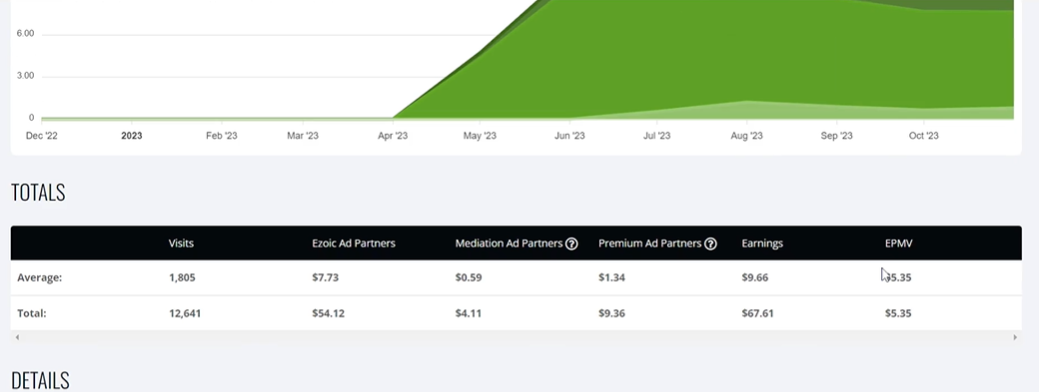Image resolution: width=1039 pixels, height=392 pixels.
Task: Click the Mediation Ad Partners header text
Action: pyautogui.click(x=508, y=243)
